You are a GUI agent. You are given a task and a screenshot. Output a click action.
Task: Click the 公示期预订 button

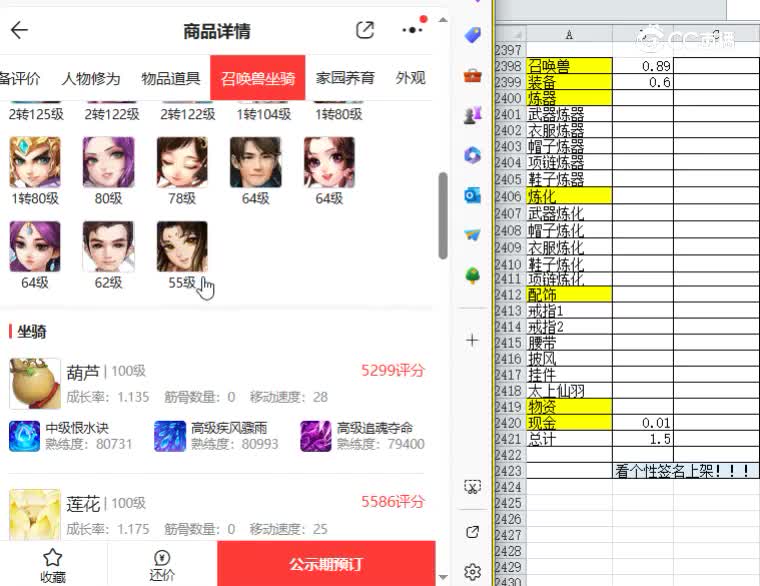point(326,563)
